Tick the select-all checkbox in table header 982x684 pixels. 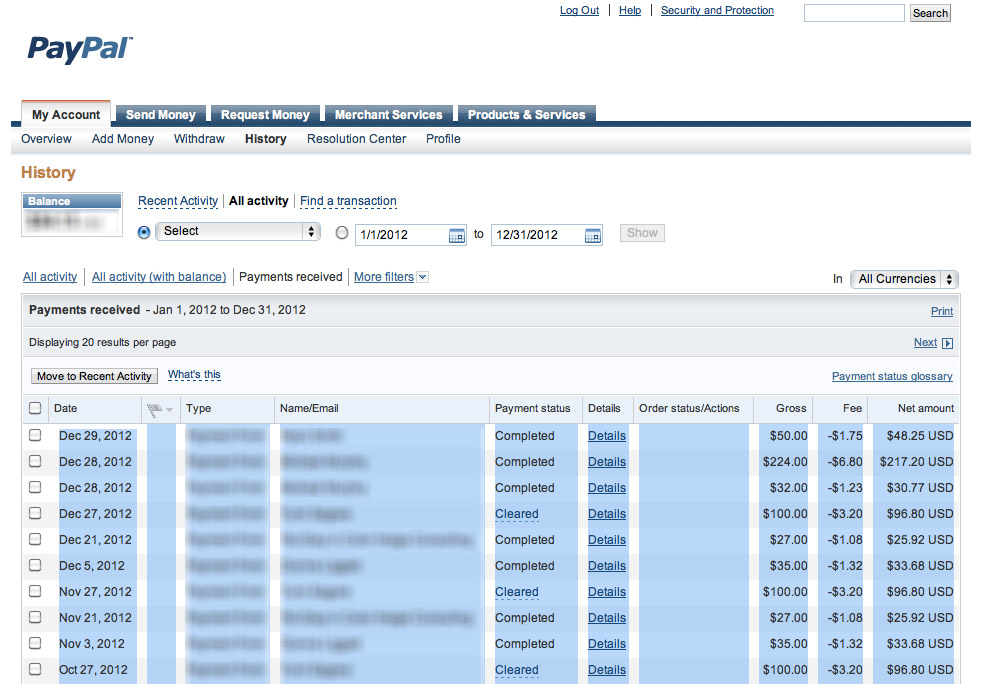[35, 408]
